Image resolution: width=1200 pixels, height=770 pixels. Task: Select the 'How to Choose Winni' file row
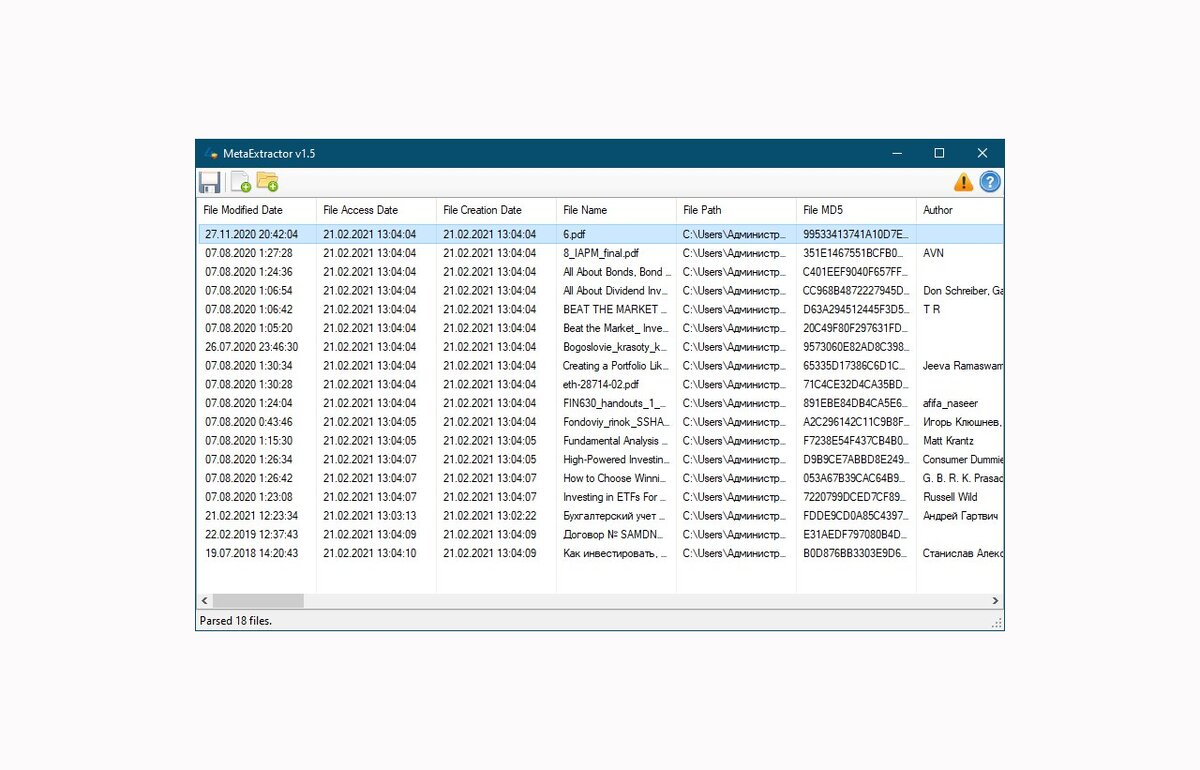tap(600, 478)
